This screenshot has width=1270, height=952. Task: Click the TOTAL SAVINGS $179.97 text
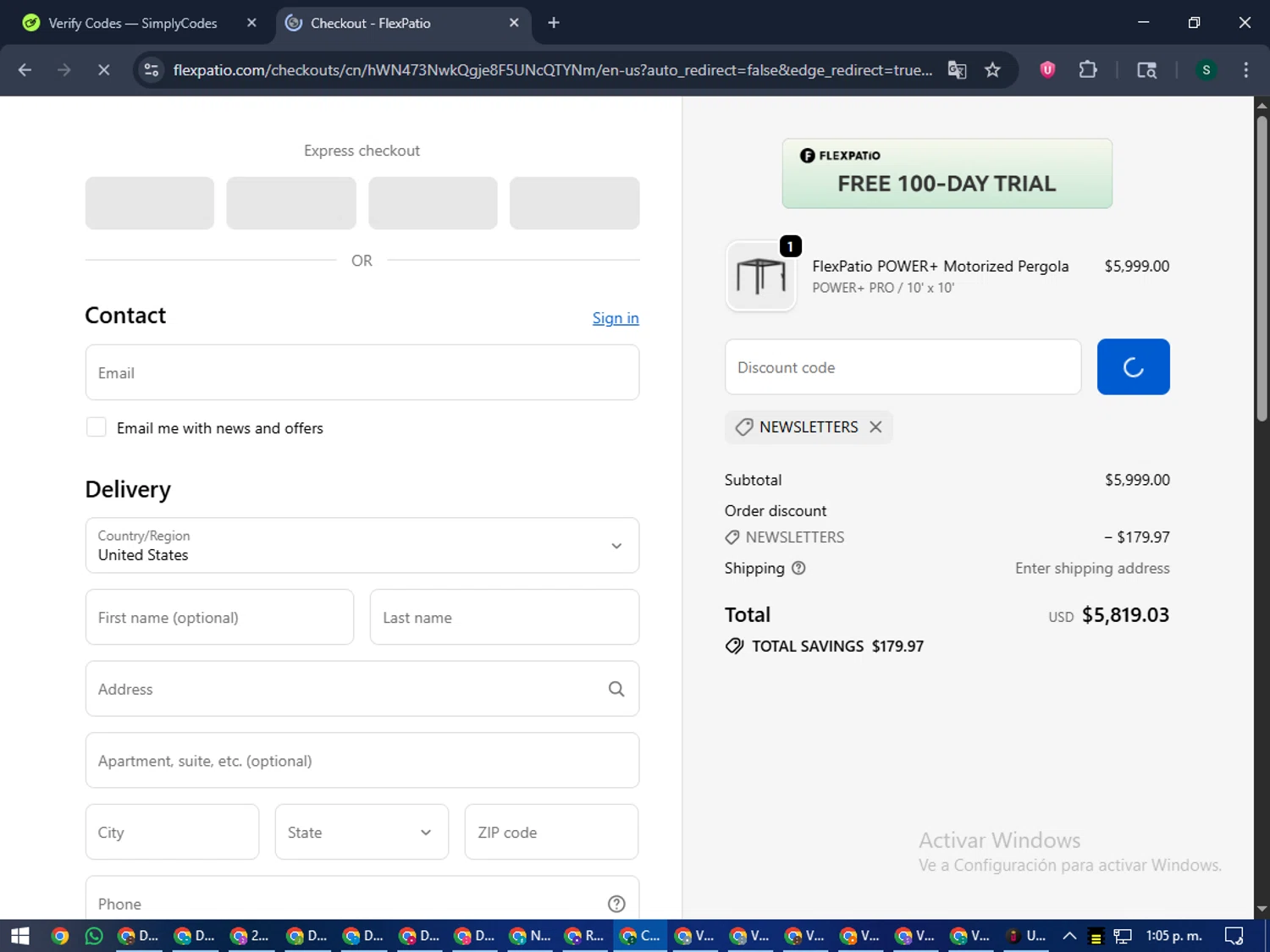click(837, 647)
